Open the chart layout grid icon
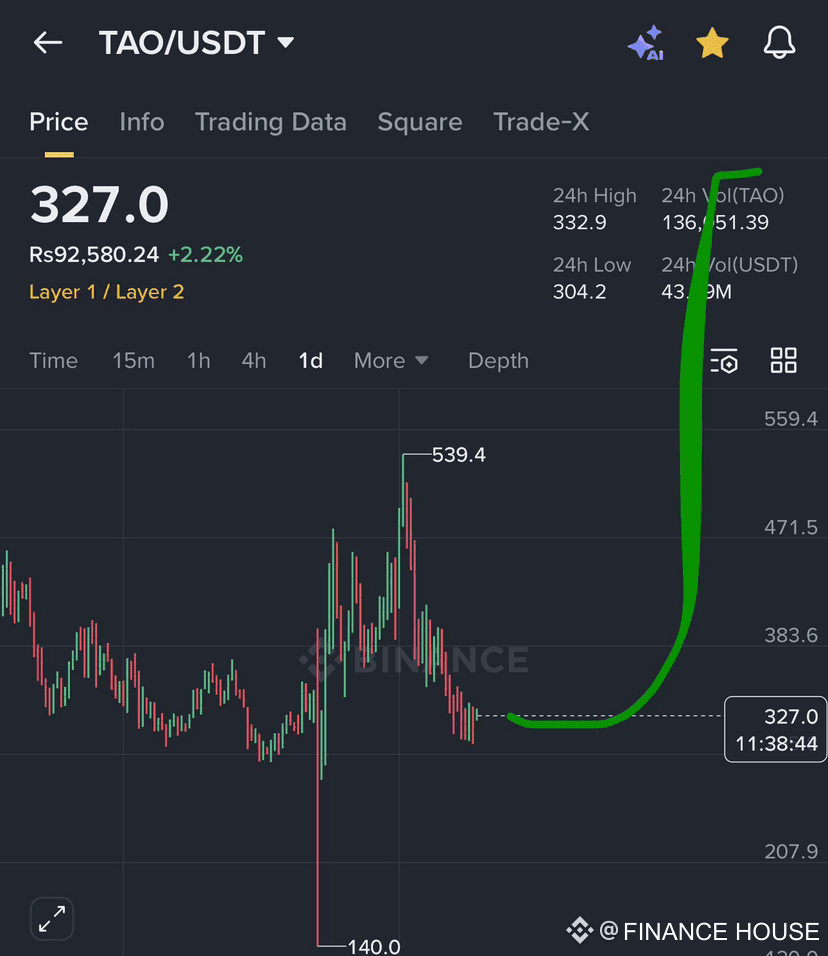The image size is (828, 956). pyautogui.click(x=783, y=360)
